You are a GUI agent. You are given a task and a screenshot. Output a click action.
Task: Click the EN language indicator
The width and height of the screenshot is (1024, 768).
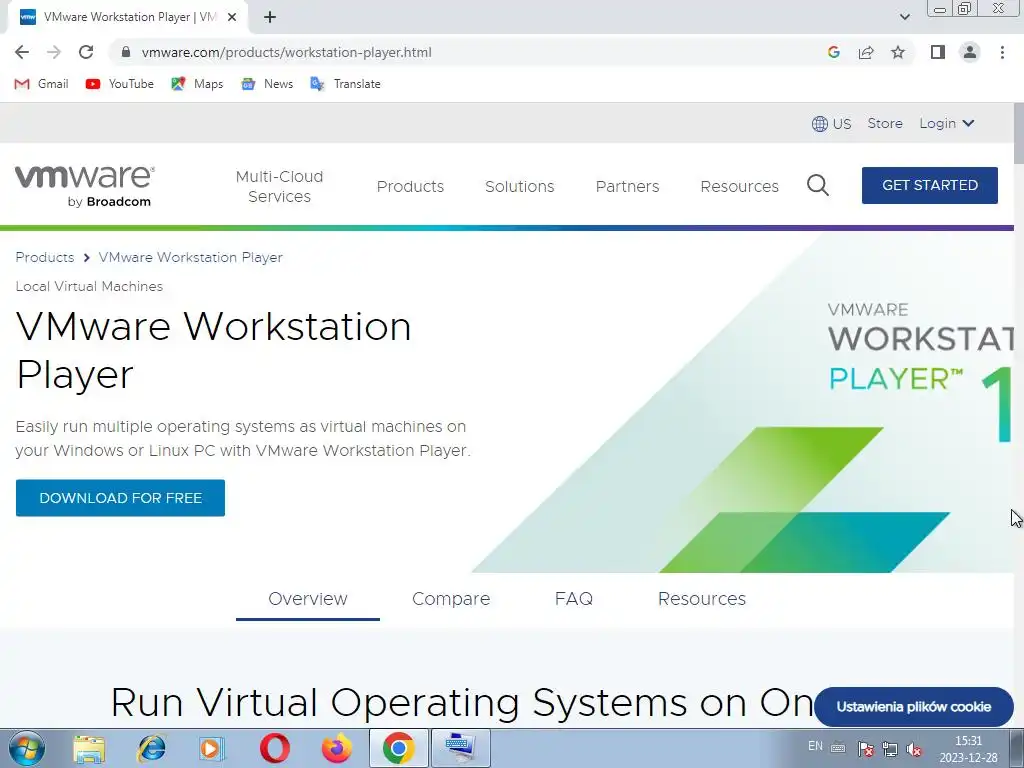click(815, 746)
